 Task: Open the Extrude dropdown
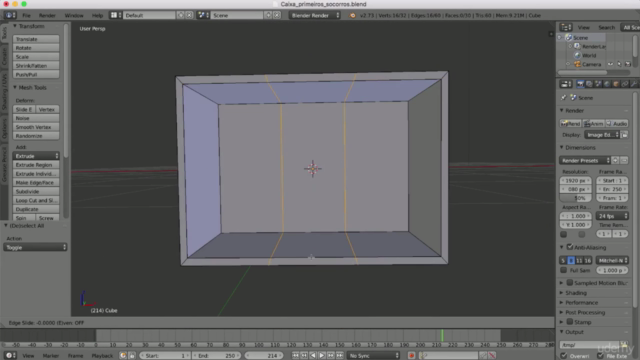pyautogui.click(x=36, y=156)
